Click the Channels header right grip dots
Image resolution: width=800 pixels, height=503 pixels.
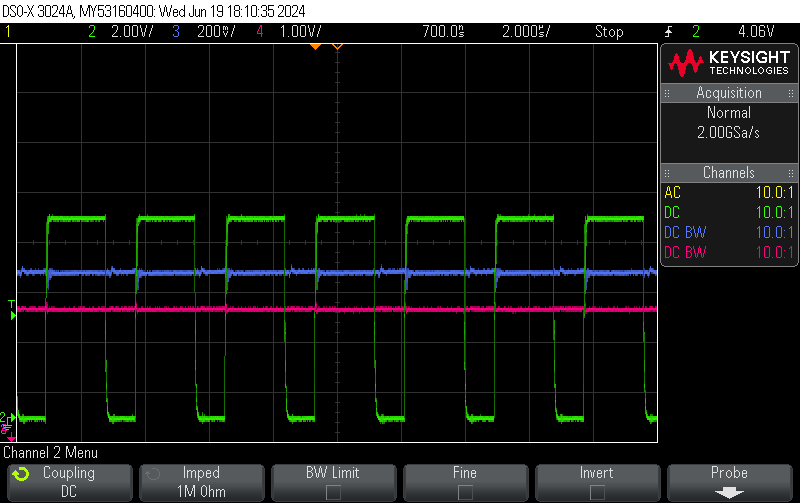point(791,172)
